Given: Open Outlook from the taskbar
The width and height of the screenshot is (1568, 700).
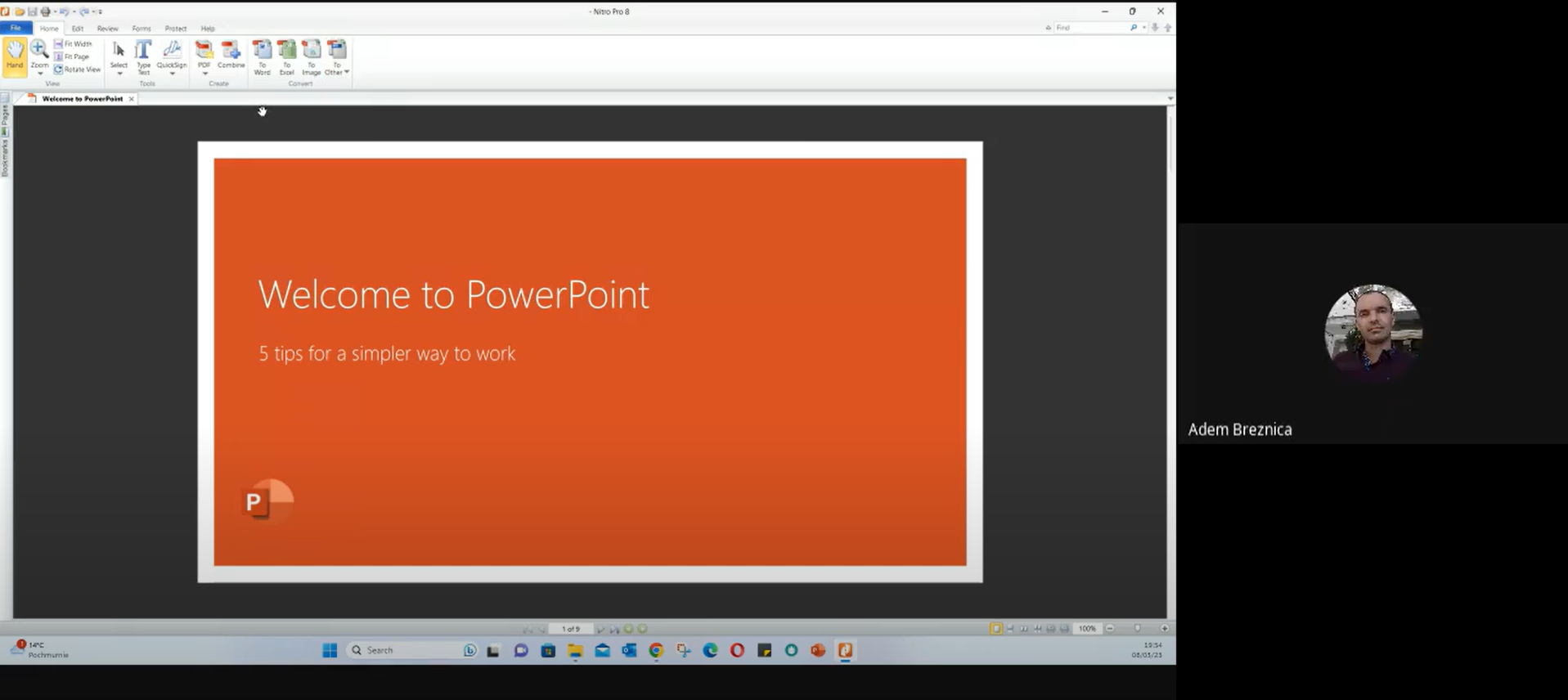Looking at the screenshot, I should click(629, 650).
